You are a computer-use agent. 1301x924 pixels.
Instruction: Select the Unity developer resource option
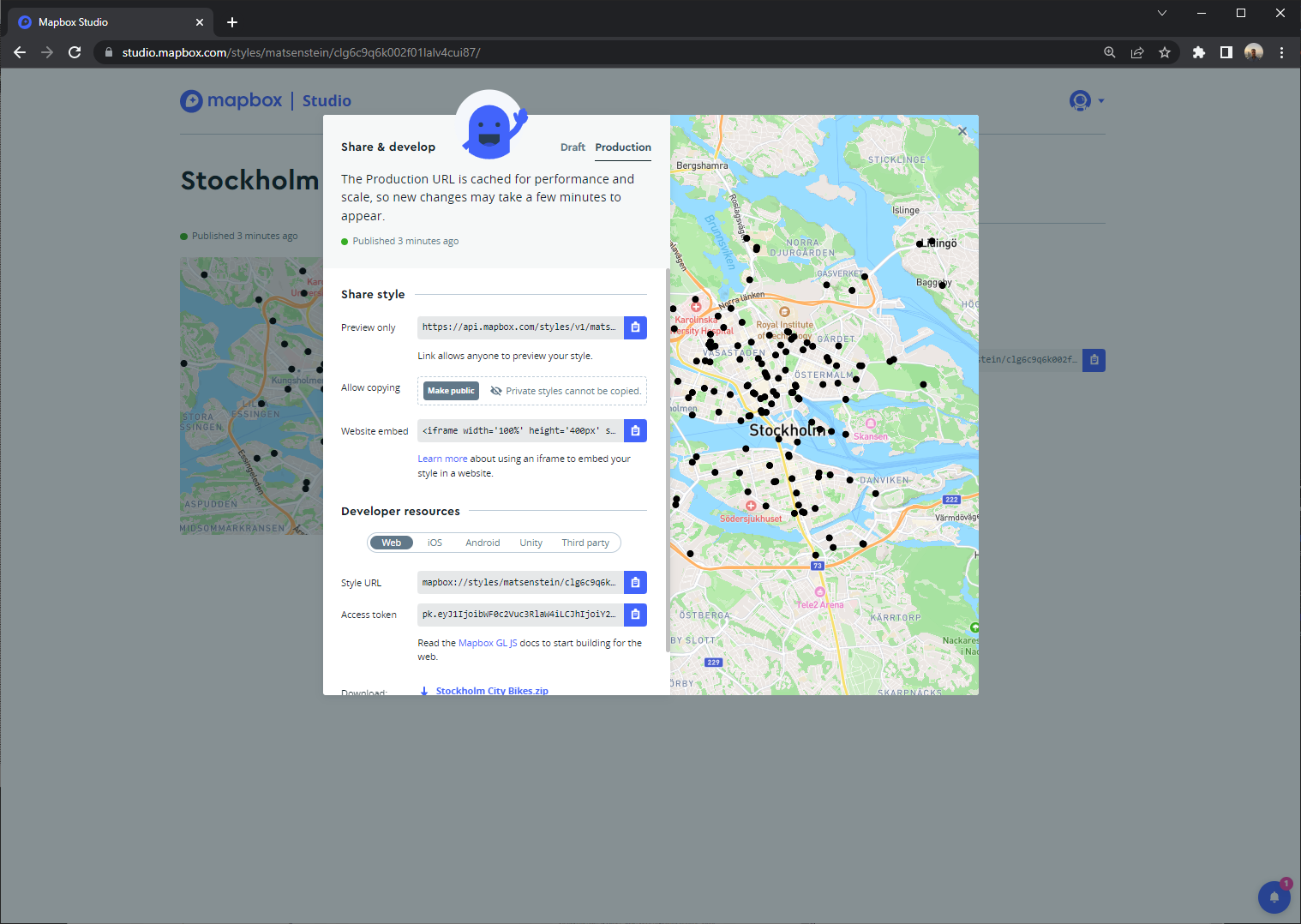click(531, 543)
